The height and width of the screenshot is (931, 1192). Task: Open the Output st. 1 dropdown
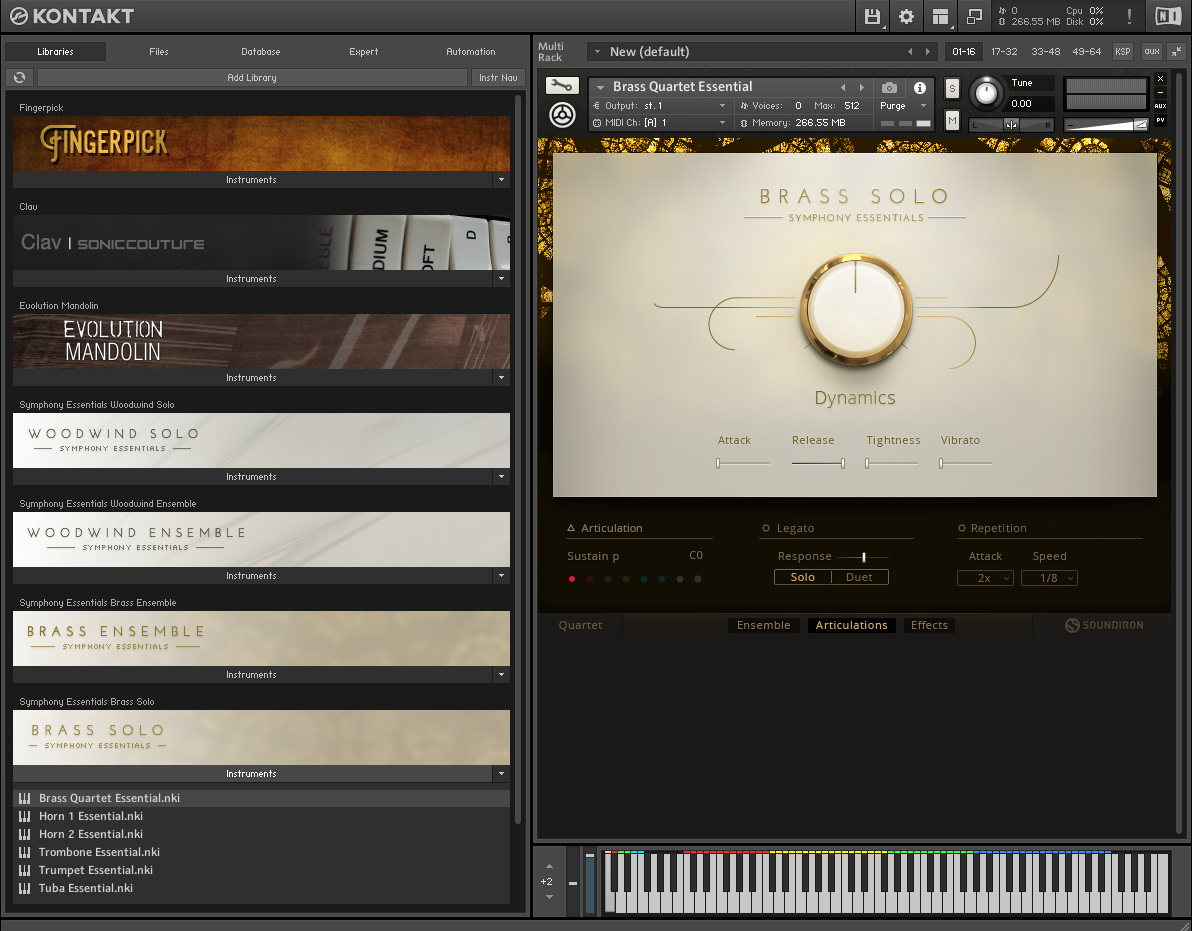click(x=661, y=106)
